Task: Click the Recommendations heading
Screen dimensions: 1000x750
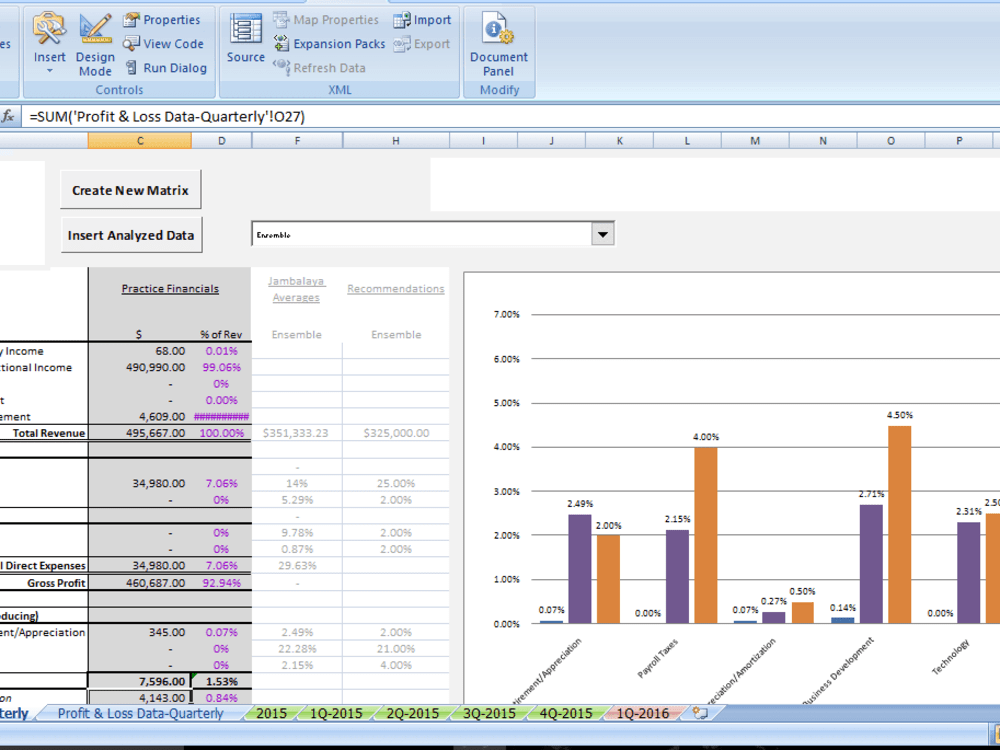Action: (395, 288)
